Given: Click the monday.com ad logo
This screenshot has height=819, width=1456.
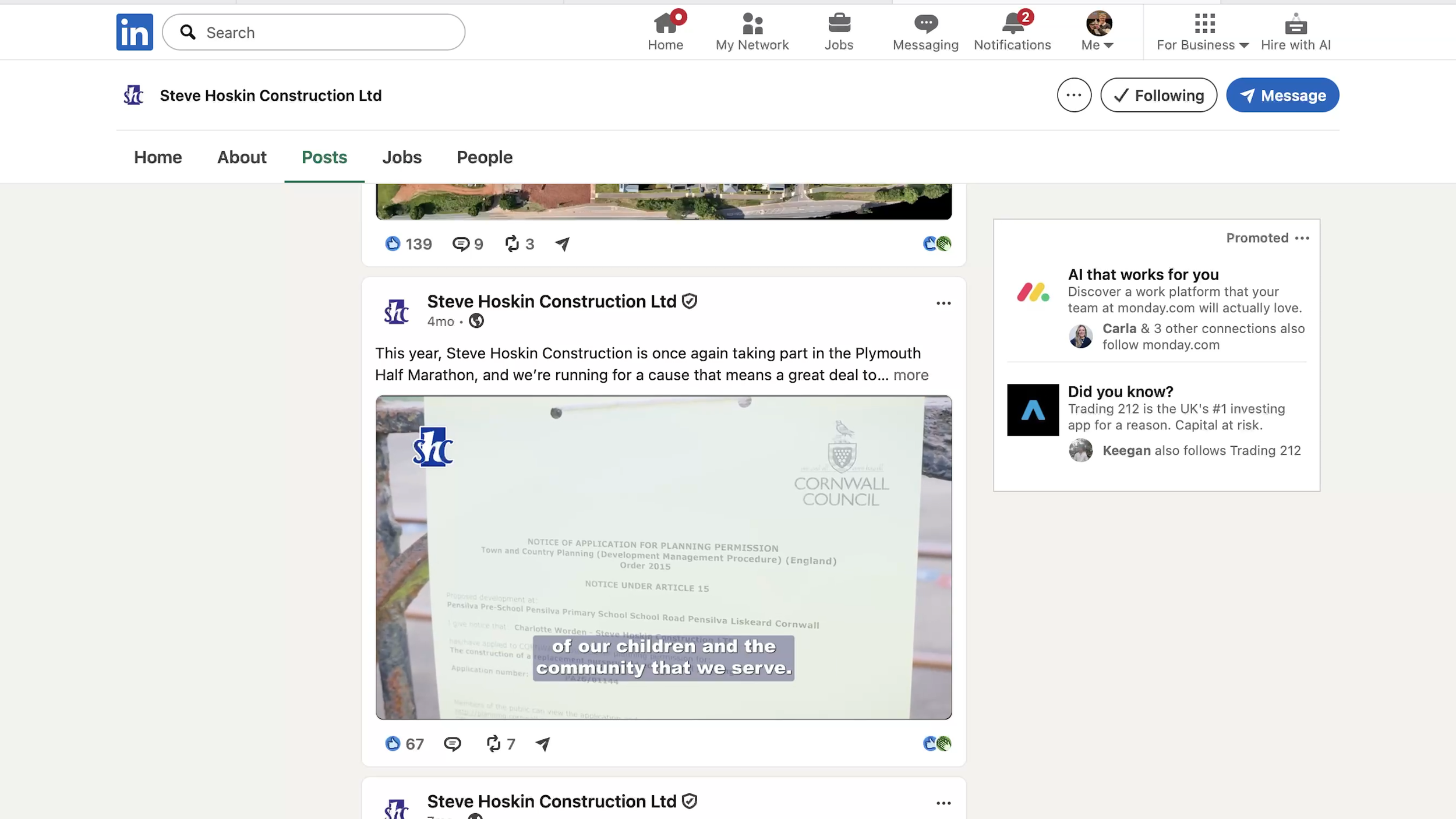Looking at the screenshot, I should (1033, 292).
